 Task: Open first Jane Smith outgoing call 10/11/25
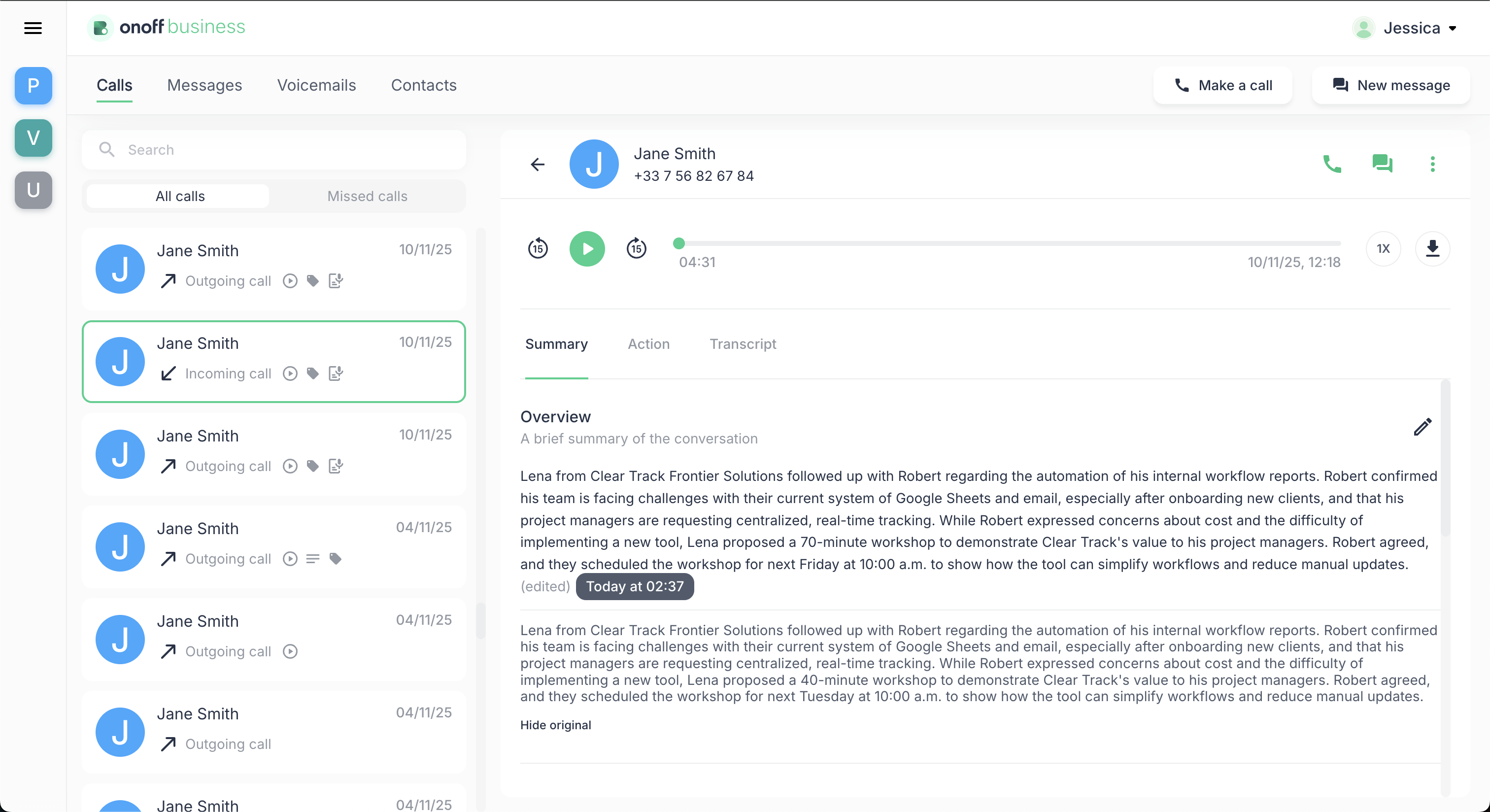click(x=273, y=269)
